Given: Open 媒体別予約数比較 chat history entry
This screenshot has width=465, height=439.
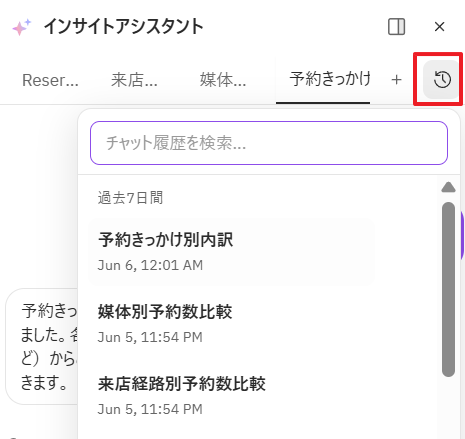Looking at the screenshot, I should [x=231, y=323].
